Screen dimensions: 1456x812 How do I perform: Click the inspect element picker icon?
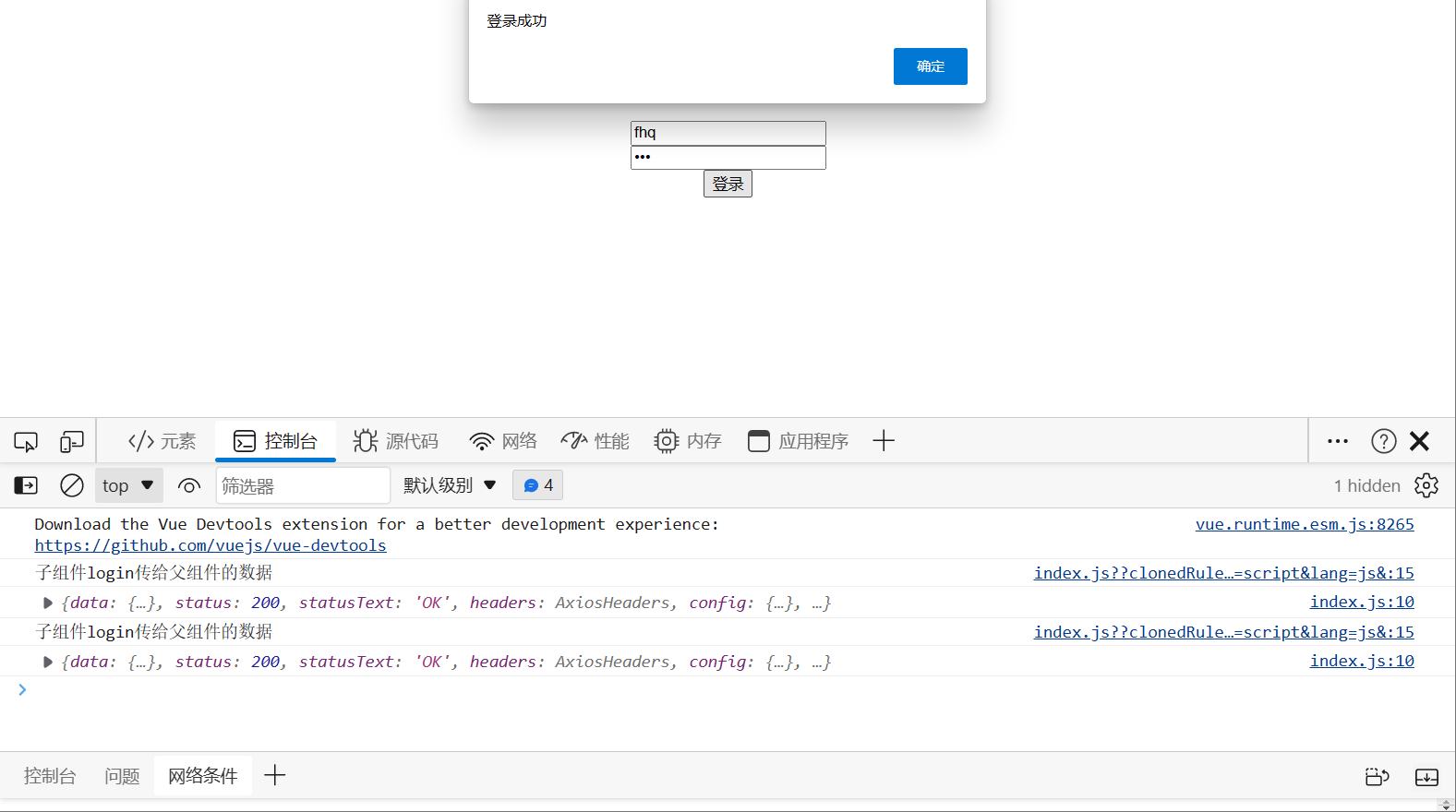coord(26,441)
